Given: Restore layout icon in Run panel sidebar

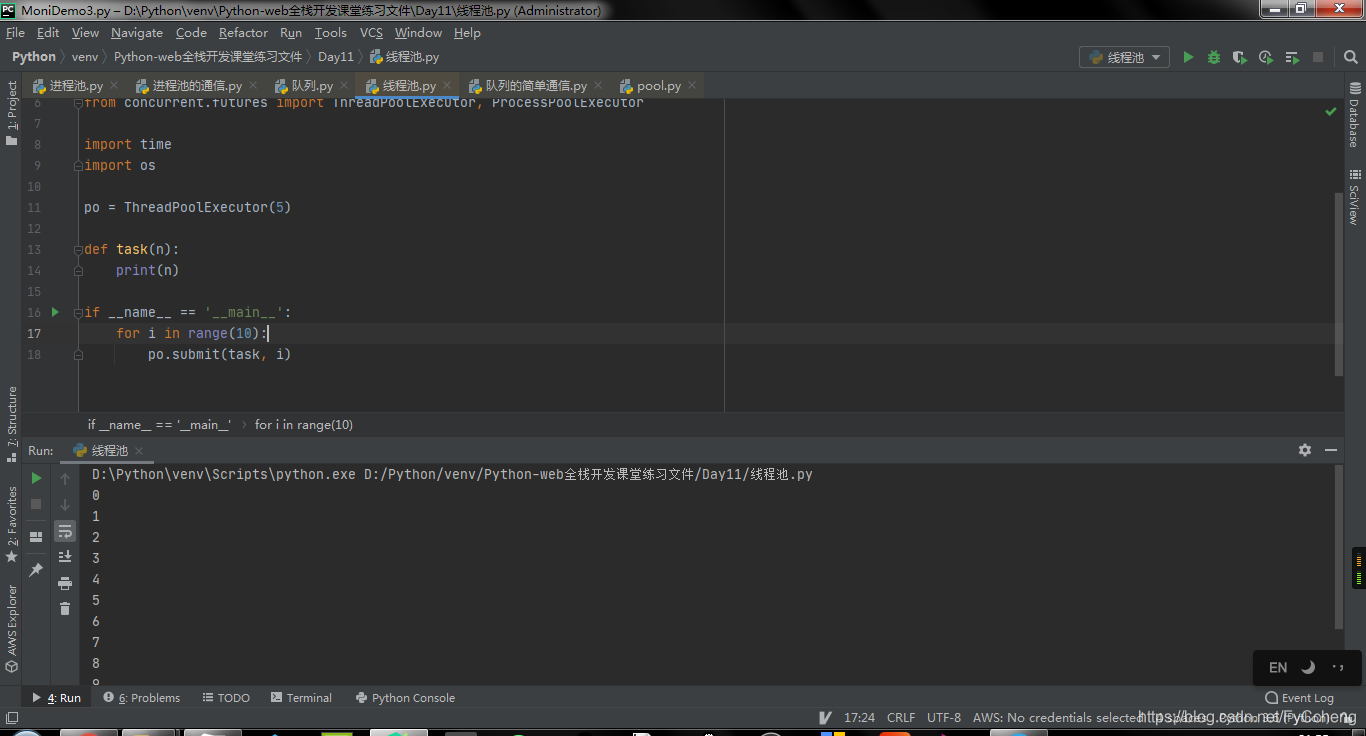Looking at the screenshot, I should pyautogui.click(x=36, y=537).
